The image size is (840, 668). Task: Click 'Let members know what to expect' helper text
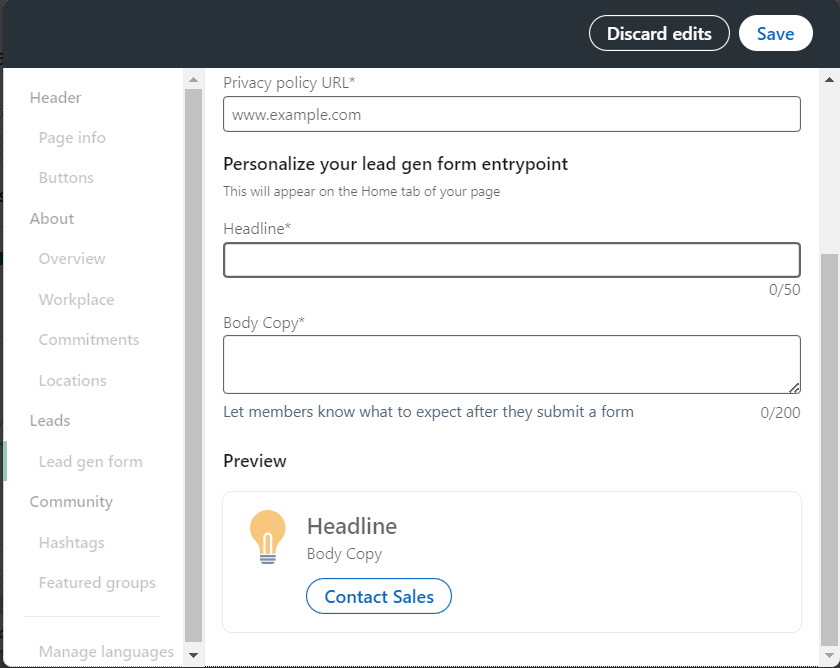(428, 412)
